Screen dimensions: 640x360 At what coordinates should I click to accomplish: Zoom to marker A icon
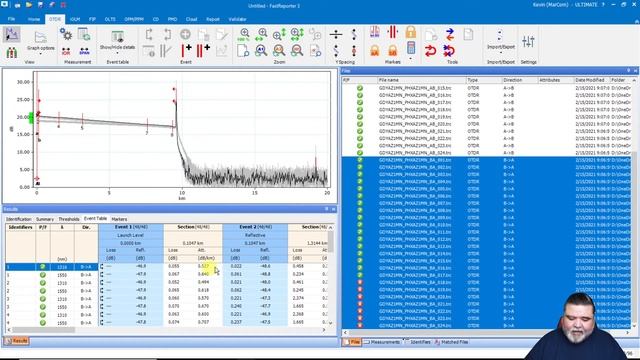(261, 51)
